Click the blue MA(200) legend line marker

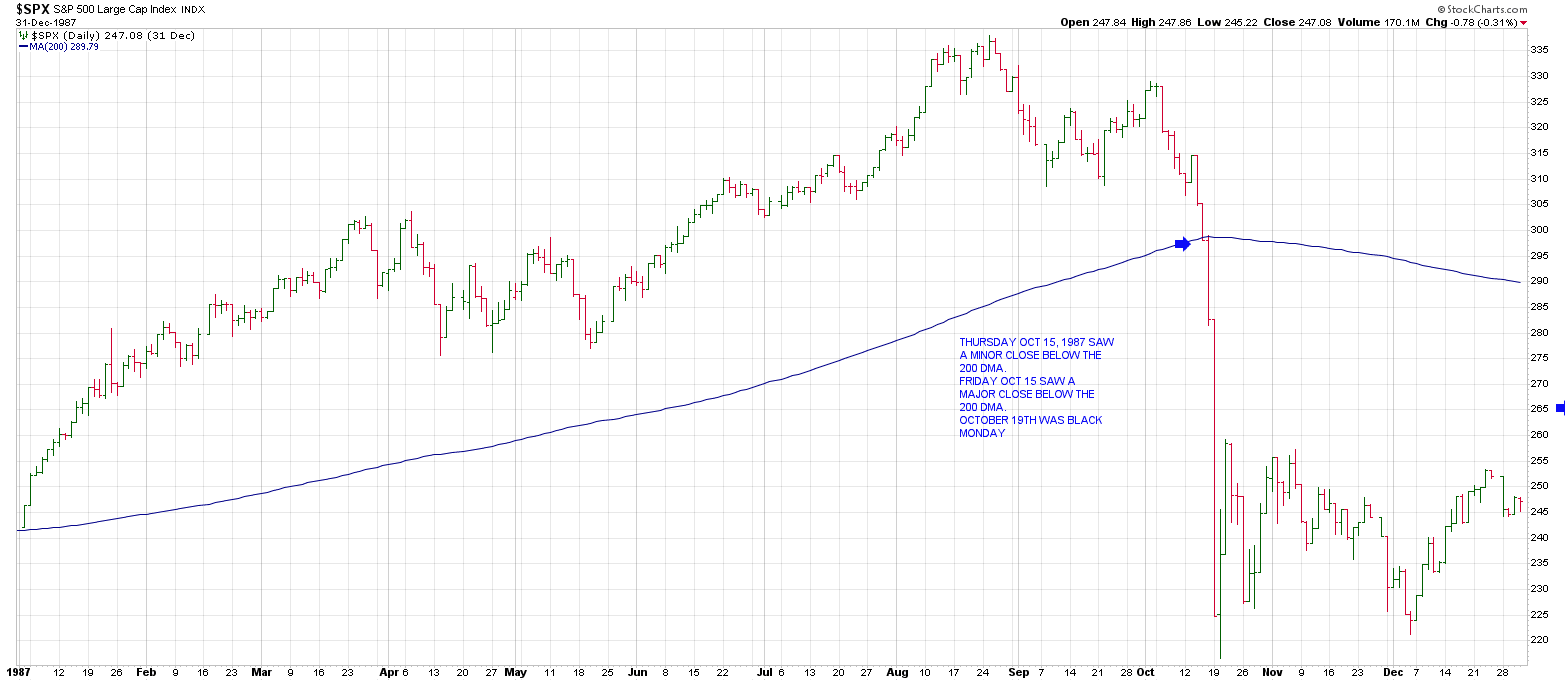[x=24, y=46]
